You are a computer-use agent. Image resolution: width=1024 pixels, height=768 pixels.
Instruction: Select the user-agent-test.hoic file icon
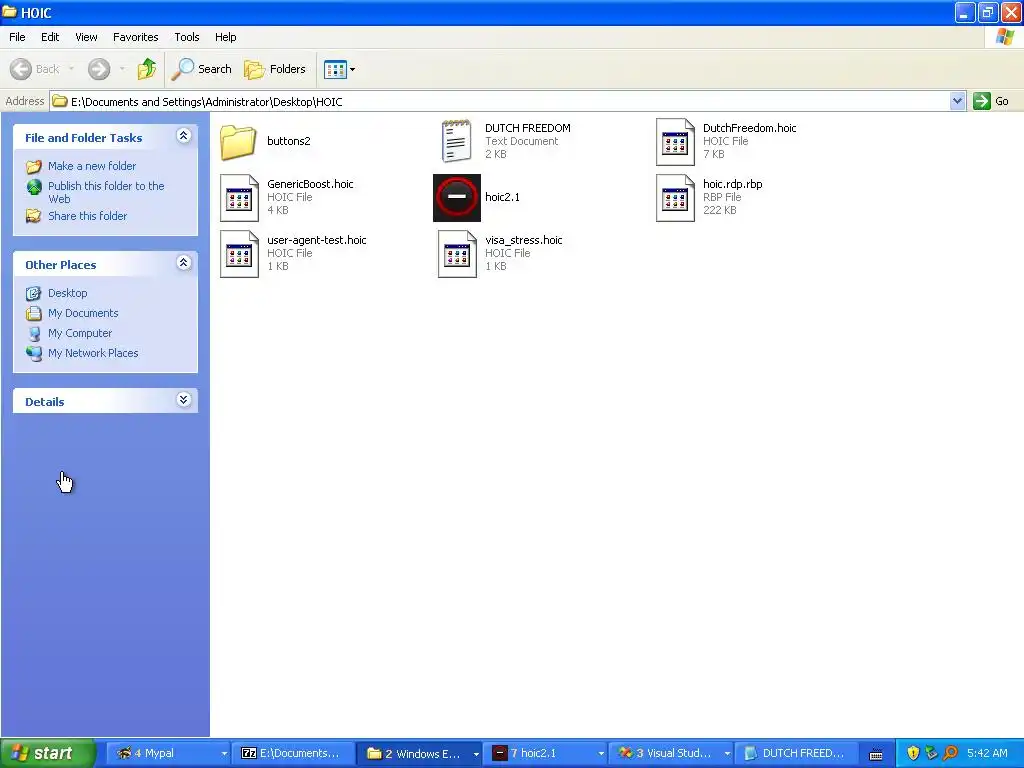239,254
